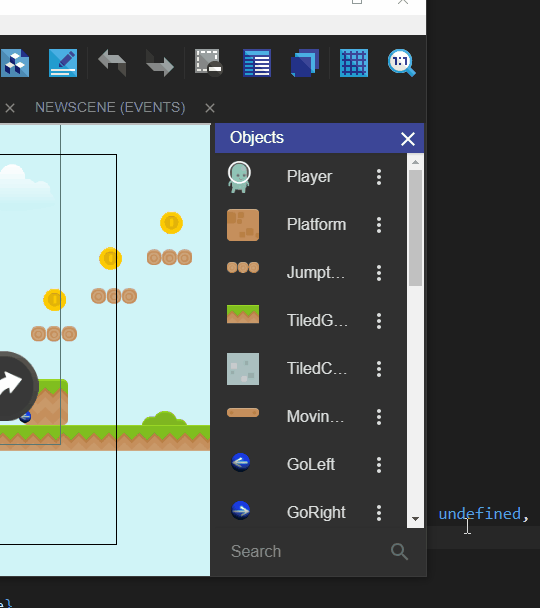The width and height of the screenshot is (540, 608).
Task: Close the NEWSCENE (EVENTS) tab
Action: pos(210,108)
